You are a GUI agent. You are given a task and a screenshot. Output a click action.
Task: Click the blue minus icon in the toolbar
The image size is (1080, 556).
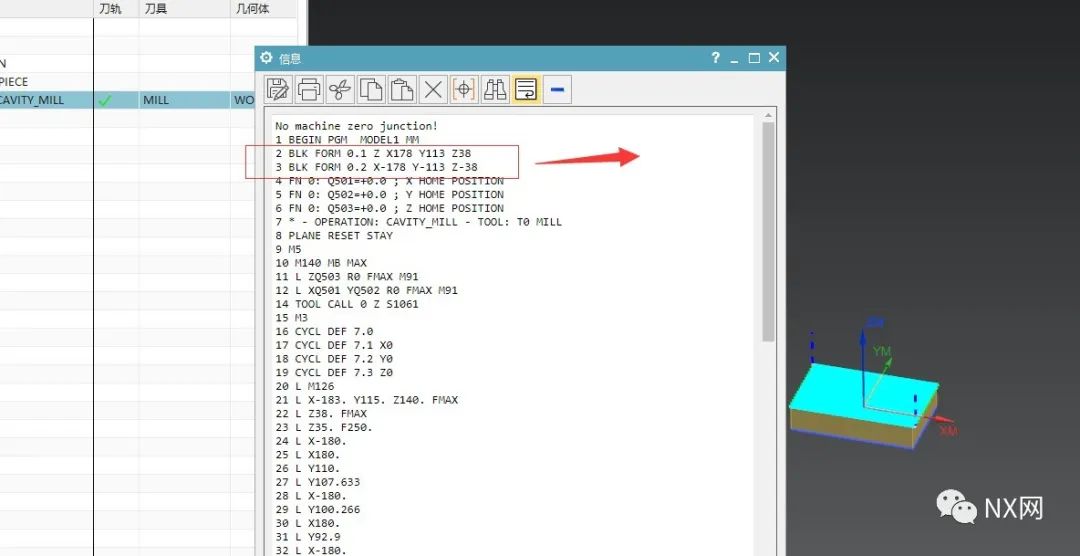[557, 90]
